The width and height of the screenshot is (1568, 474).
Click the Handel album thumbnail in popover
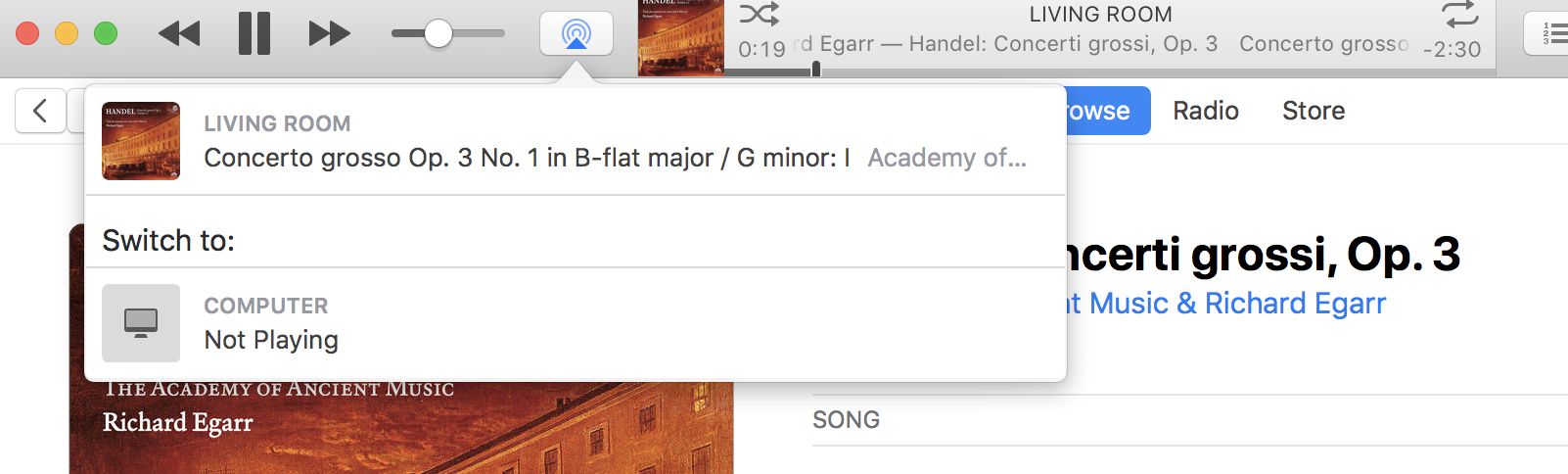[141, 141]
